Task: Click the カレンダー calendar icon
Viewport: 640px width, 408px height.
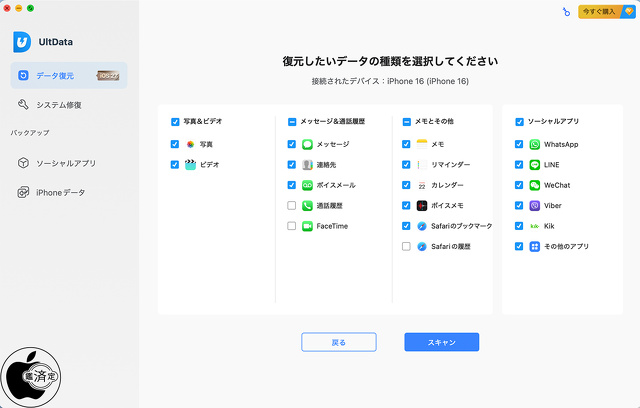Action: point(422,185)
